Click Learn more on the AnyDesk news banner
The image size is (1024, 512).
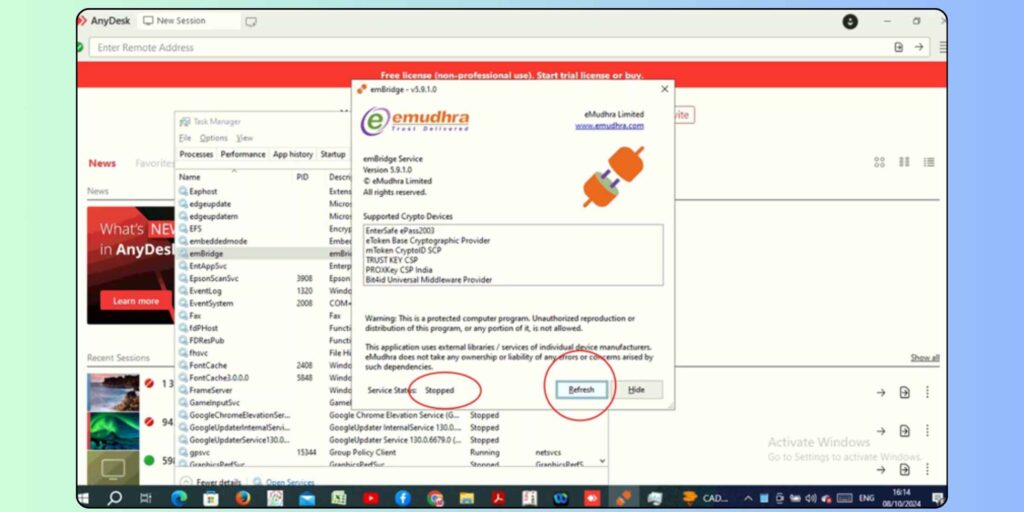tap(136, 301)
